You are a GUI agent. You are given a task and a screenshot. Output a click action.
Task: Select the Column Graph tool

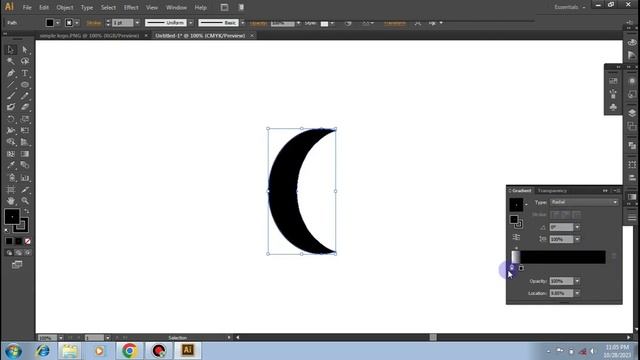tap(25, 178)
